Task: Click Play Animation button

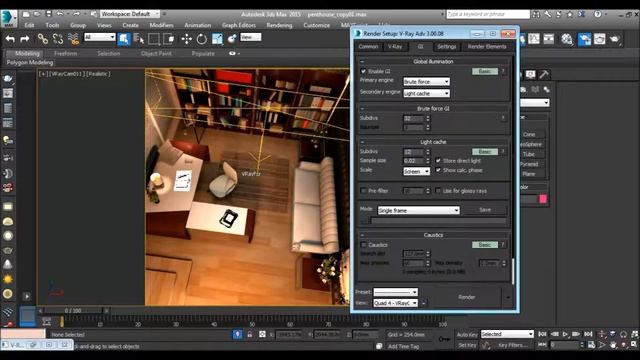Action: (565, 334)
